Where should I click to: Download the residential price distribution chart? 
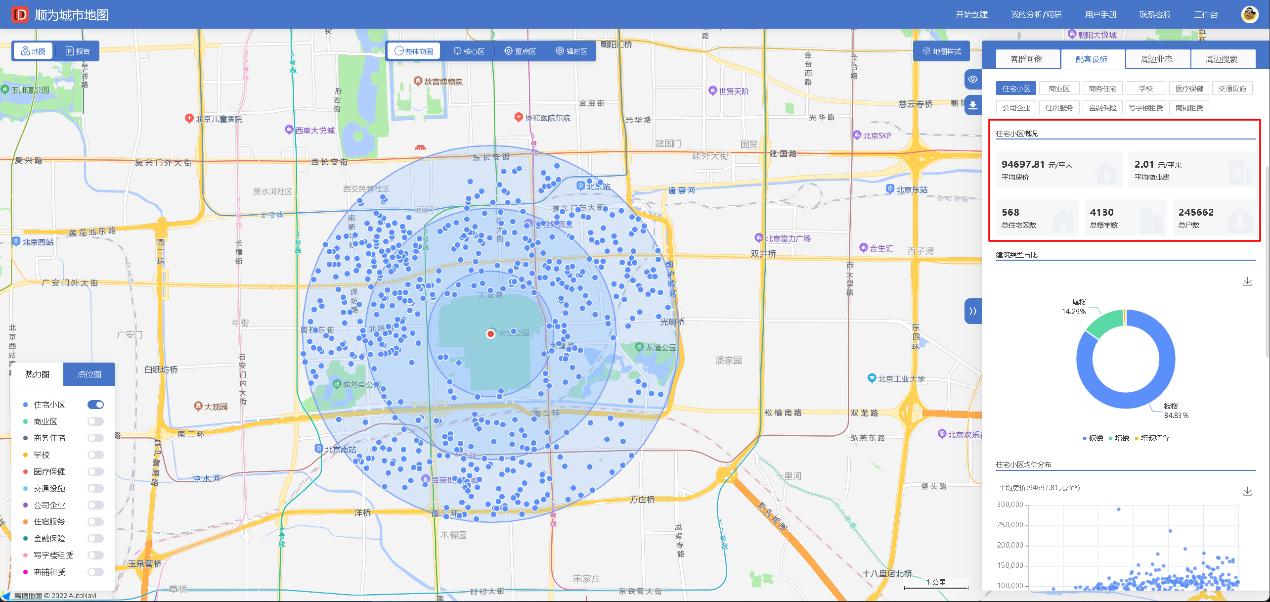1247,491
